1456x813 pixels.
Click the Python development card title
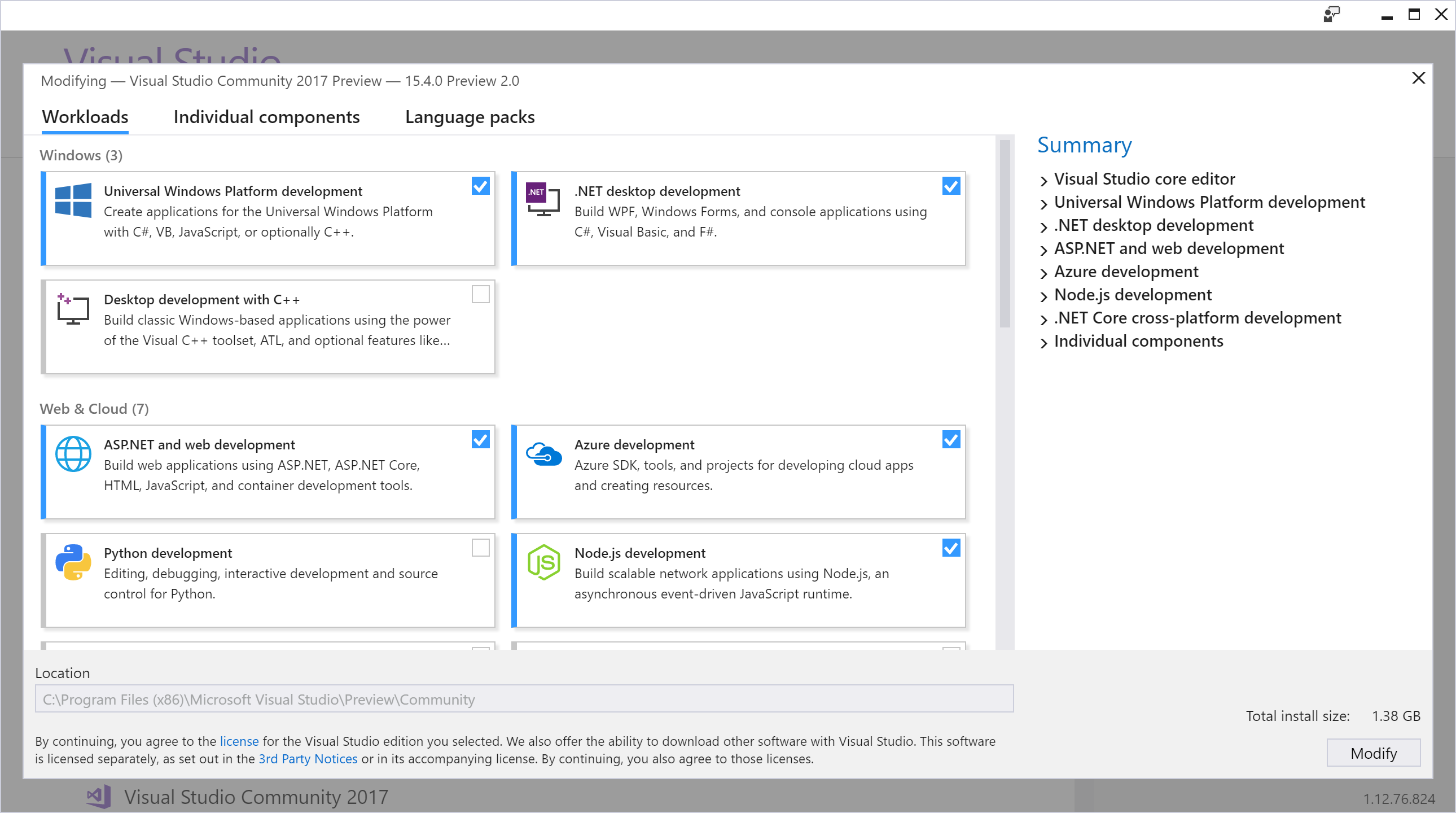168,553
